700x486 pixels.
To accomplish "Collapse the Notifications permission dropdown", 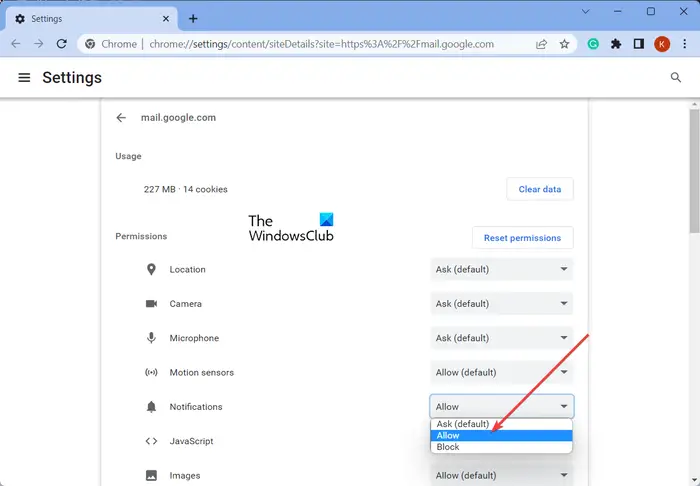I will pos(501,407).
